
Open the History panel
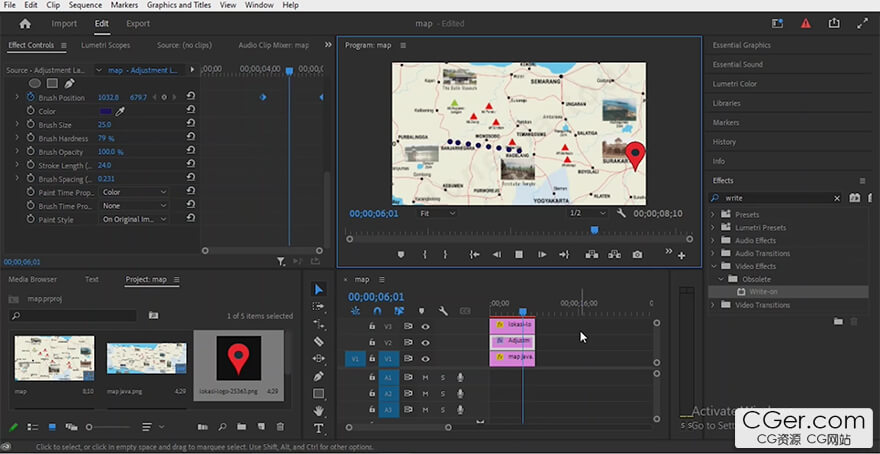724,142
